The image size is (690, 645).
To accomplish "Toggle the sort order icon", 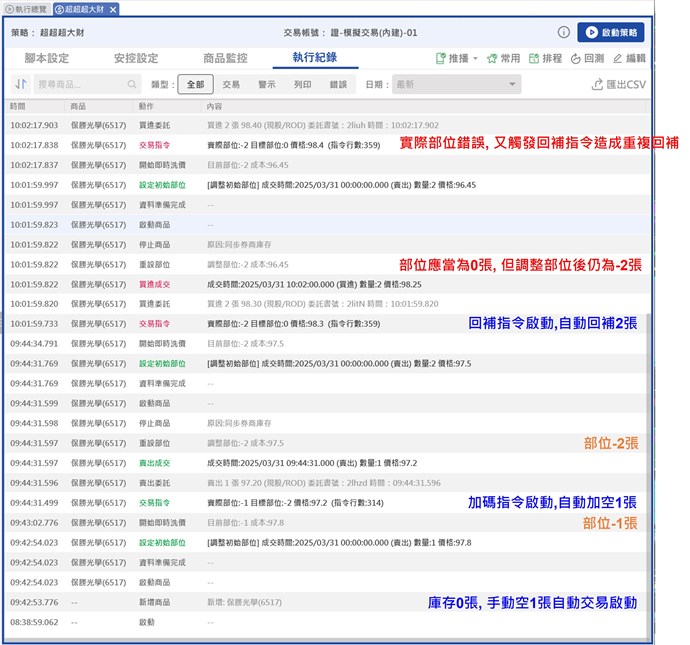I will click(x=21, y=85).
